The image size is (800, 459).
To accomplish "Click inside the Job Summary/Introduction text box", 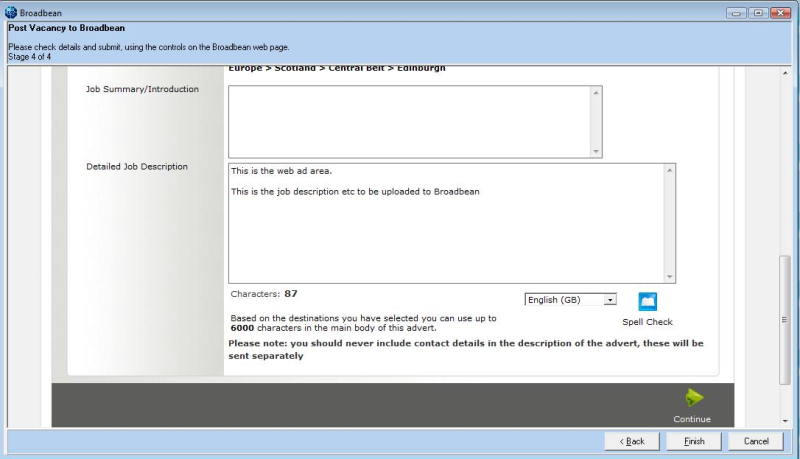I will pyautogui.click(x=410, y=122).
